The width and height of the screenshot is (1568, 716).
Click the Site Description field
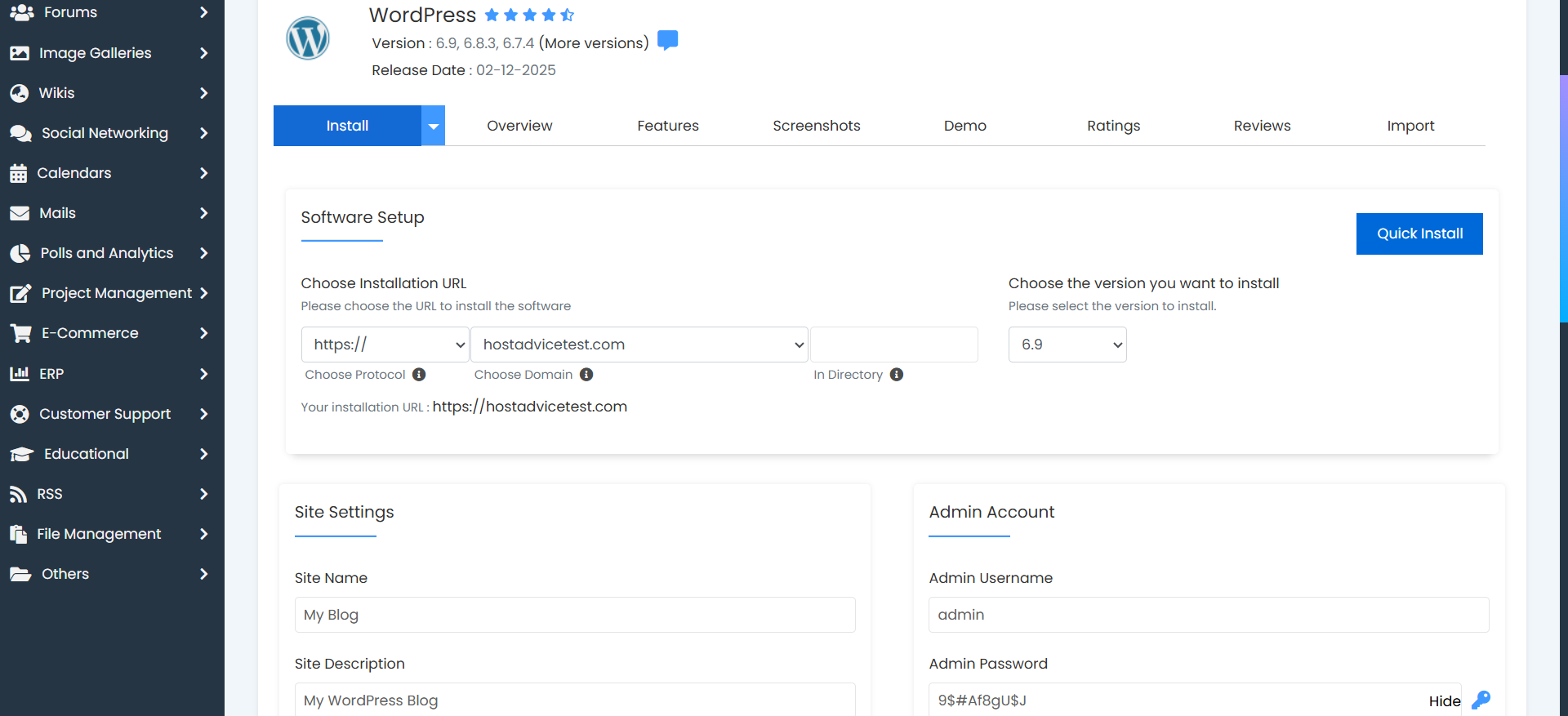tap(575, 700)
